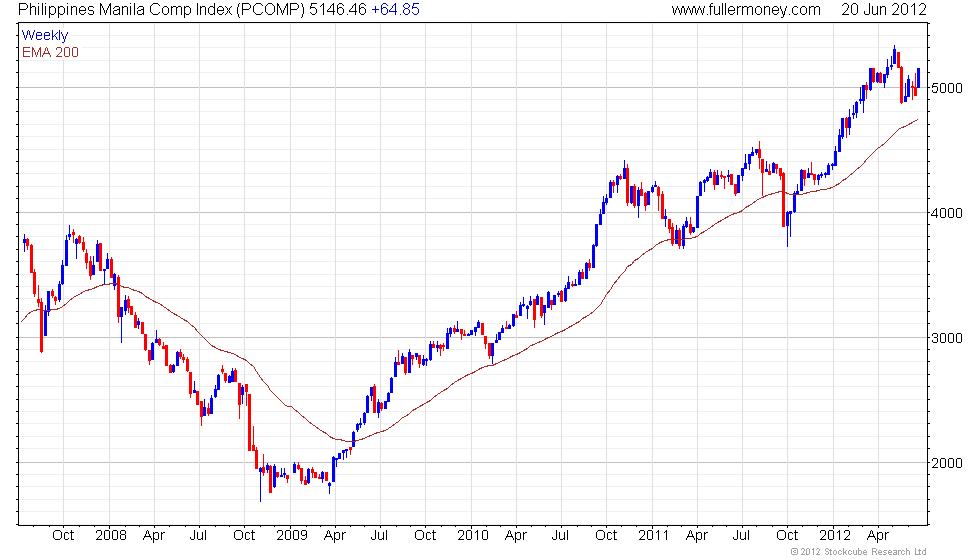Click the 2010 x-axis label
The height and width of the screenshot is (560, 980).
pos(472,536)
